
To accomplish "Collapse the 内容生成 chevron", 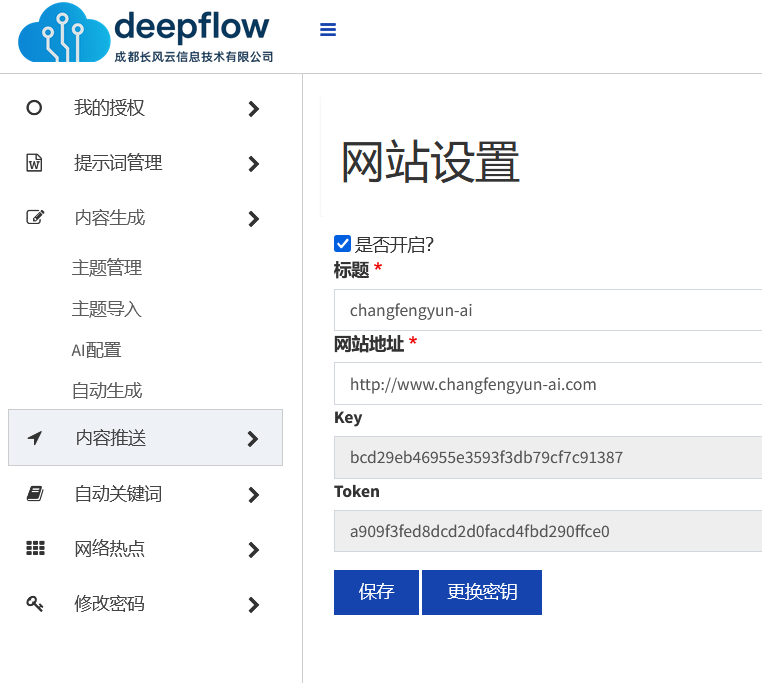I will point(253,219).
